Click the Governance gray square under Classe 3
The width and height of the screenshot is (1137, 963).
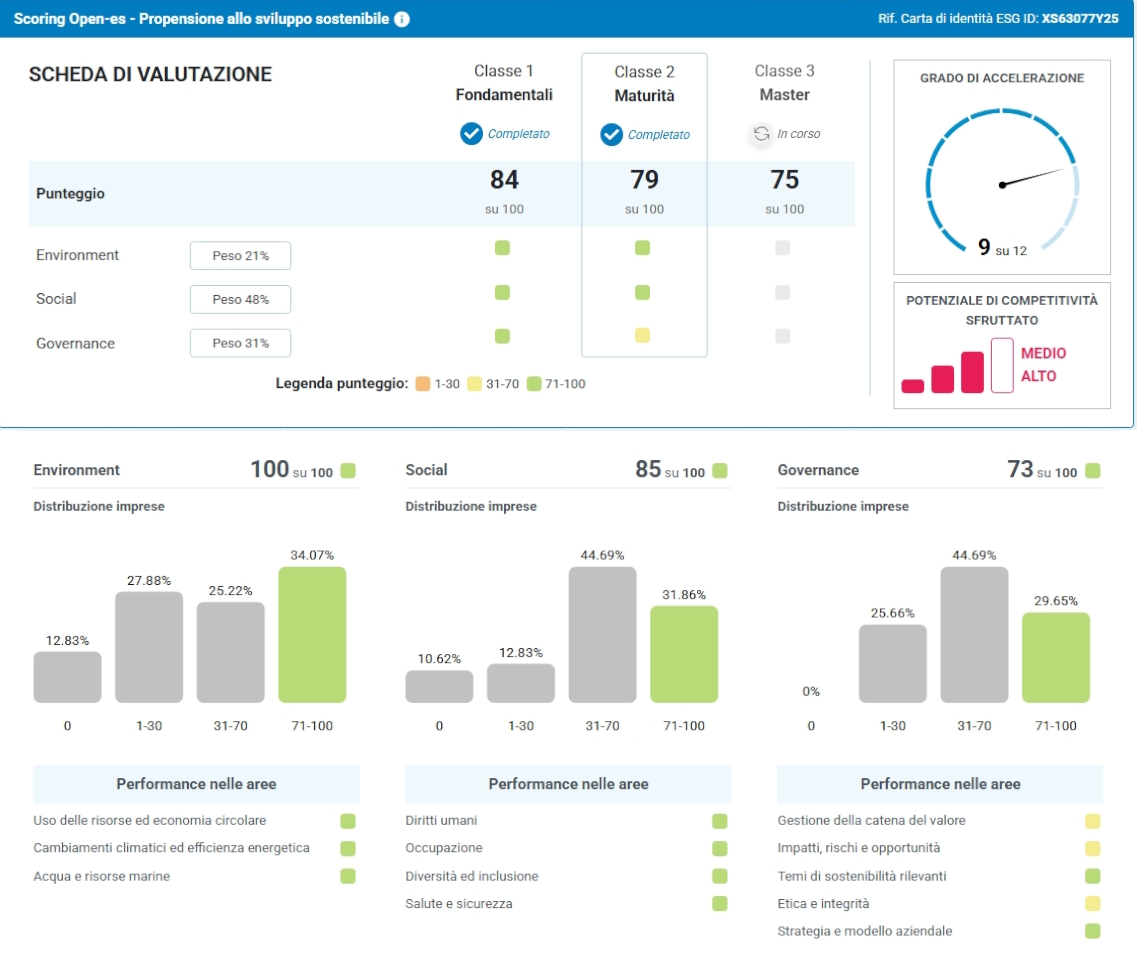pos(782,336)
